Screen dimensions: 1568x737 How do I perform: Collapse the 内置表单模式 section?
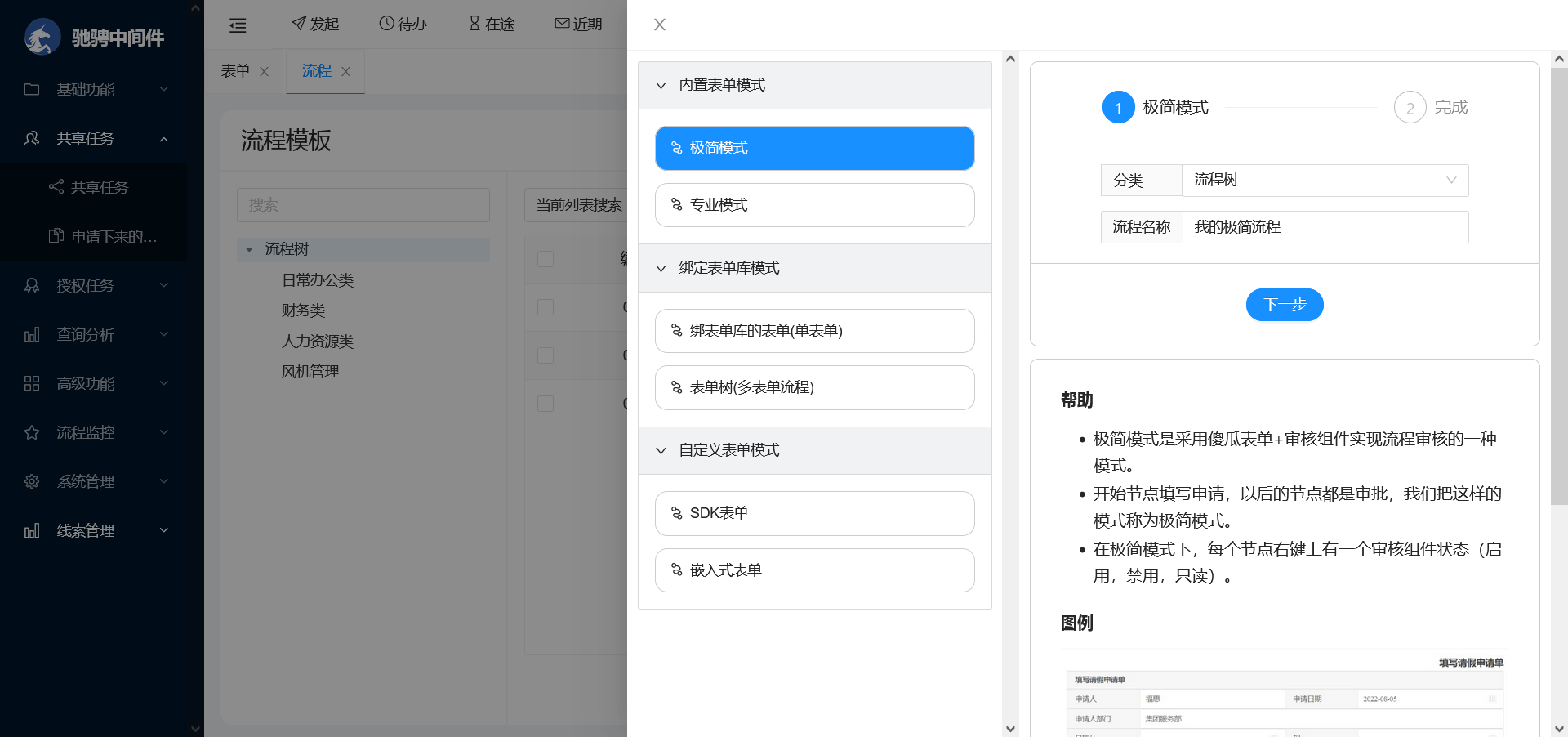(x=661, y=86)
